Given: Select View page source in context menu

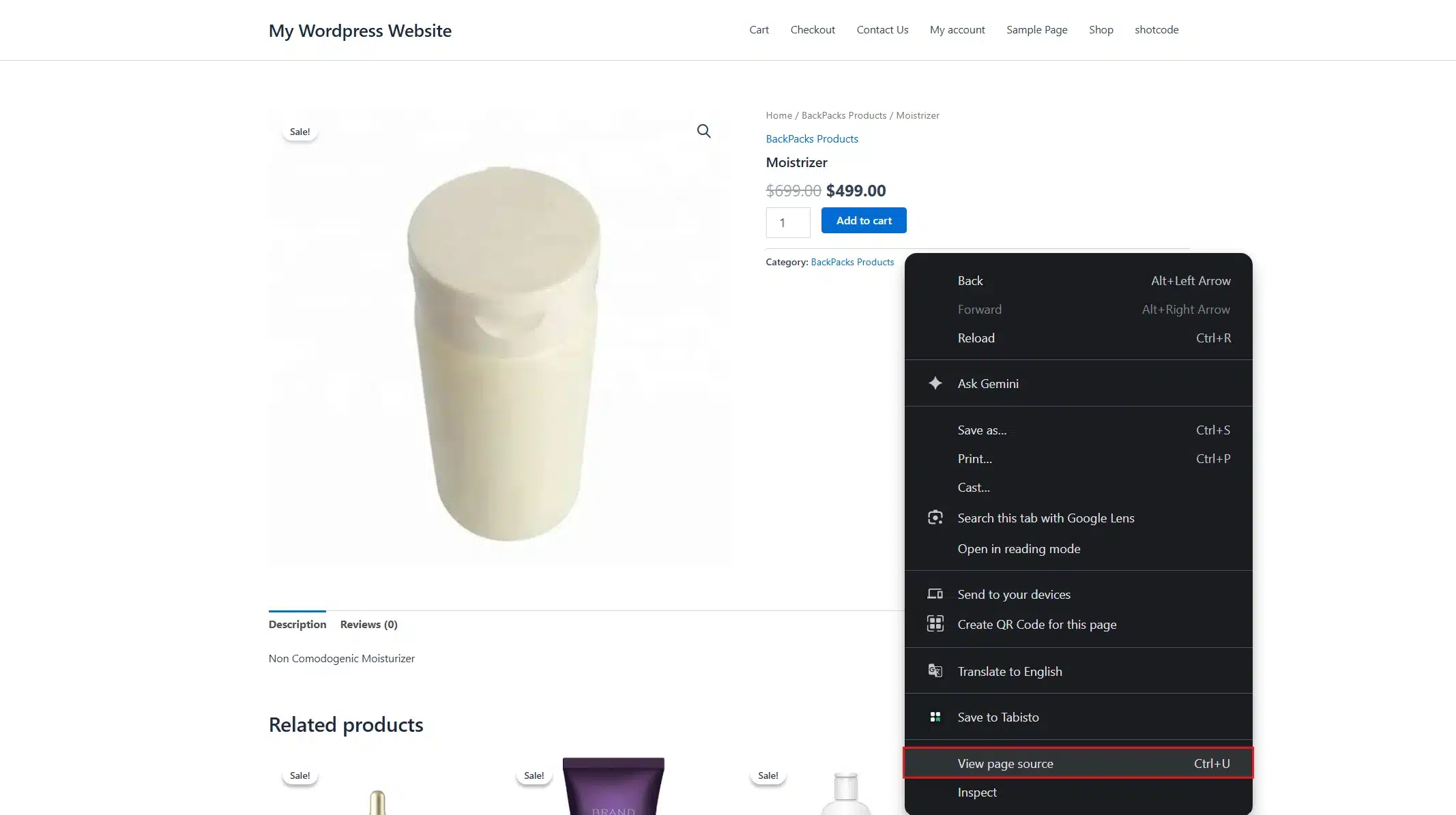Looking at the screenshot, I should (x=1078, y=763).
